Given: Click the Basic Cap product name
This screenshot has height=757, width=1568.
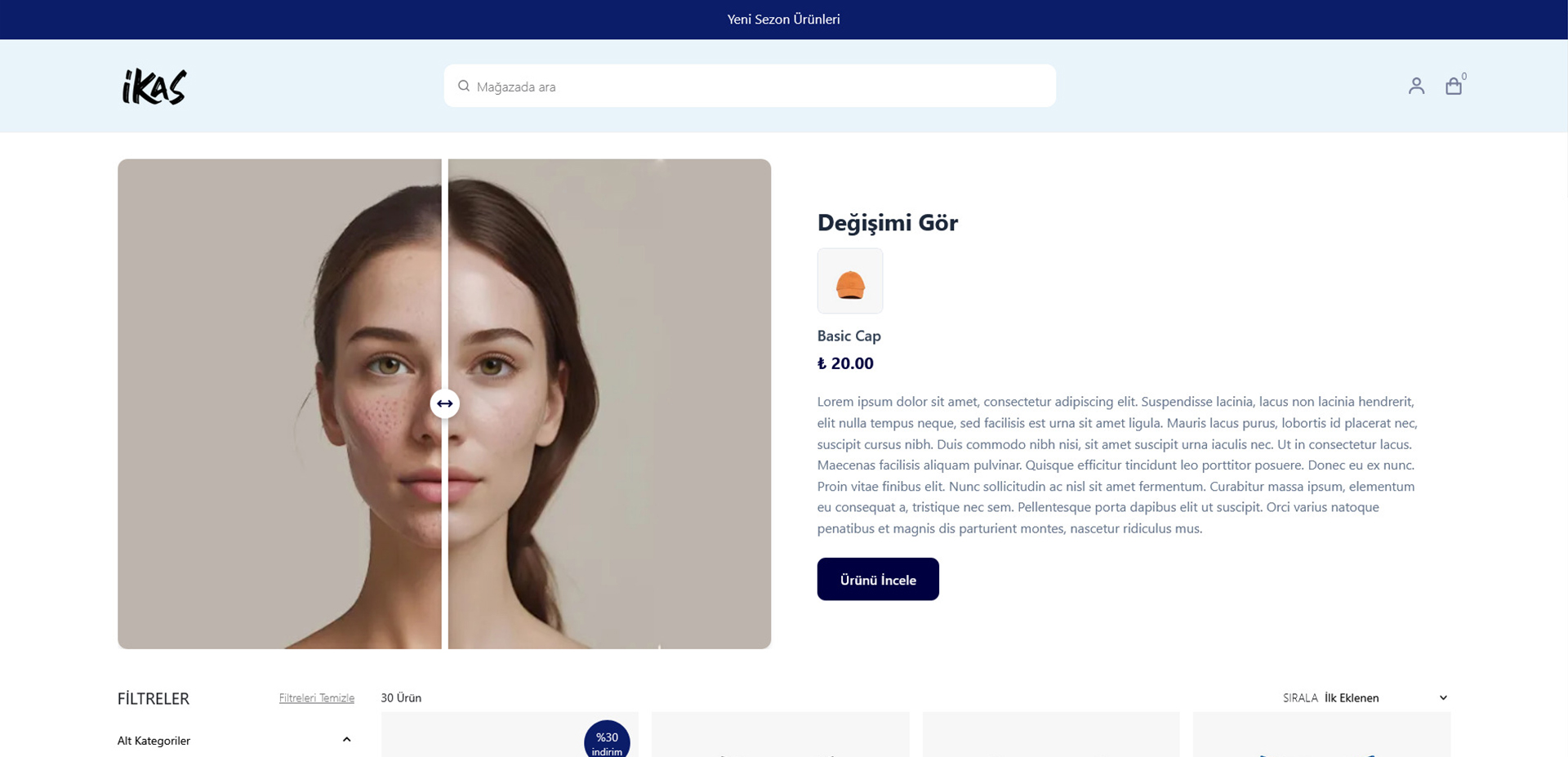Looking at the screenshot, I should [x=849, y=336].
